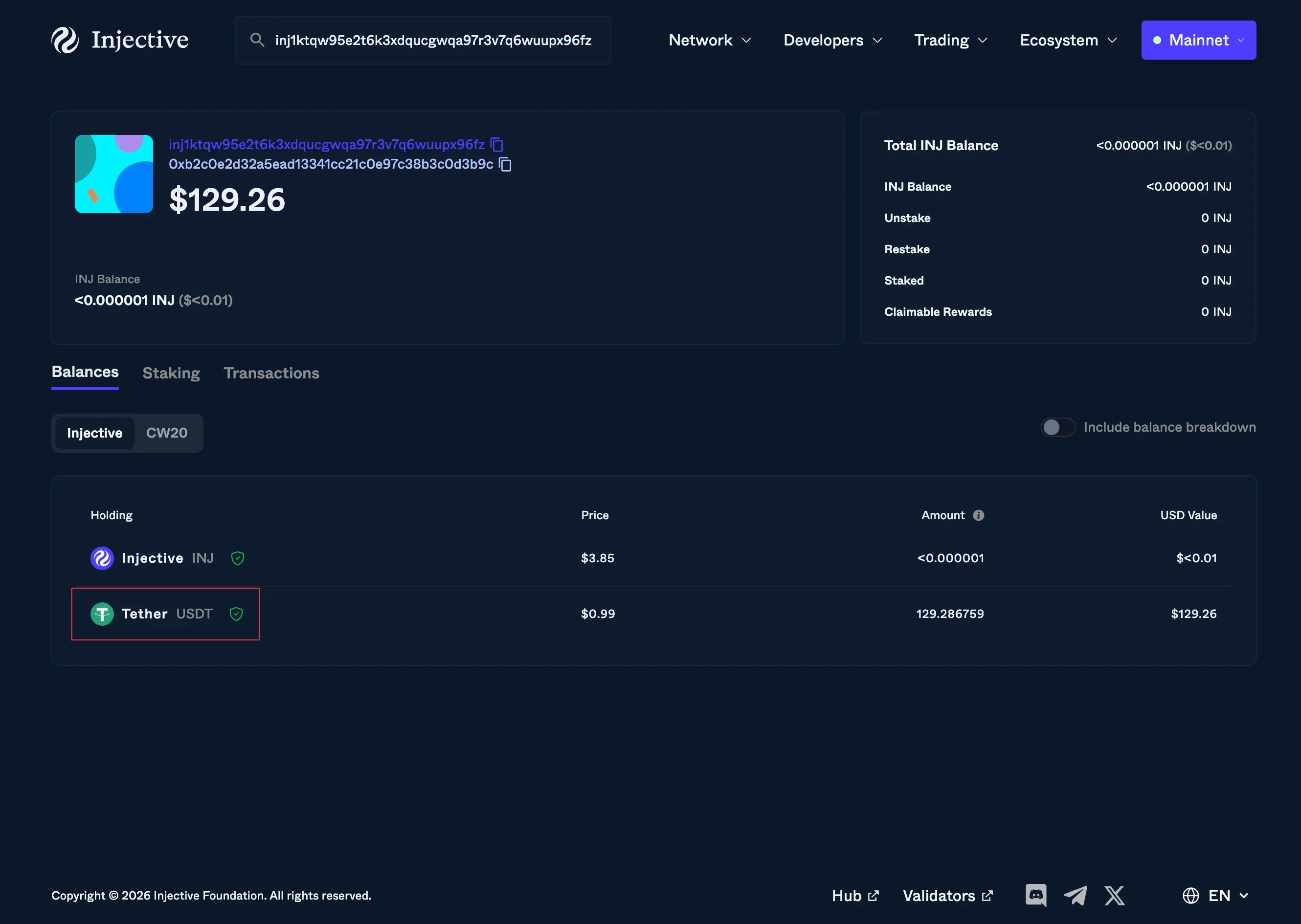Copy the 0xb2c0e hex address
This screenshot has width=1301, height=924.
point(505,164)
